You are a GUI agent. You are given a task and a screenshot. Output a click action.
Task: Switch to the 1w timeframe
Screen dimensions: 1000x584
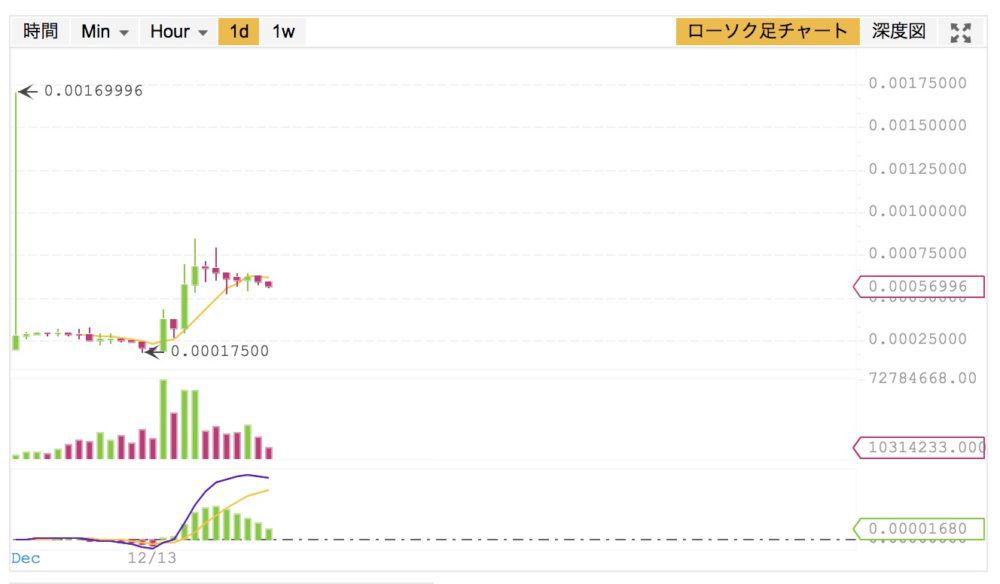pos(283,31)
